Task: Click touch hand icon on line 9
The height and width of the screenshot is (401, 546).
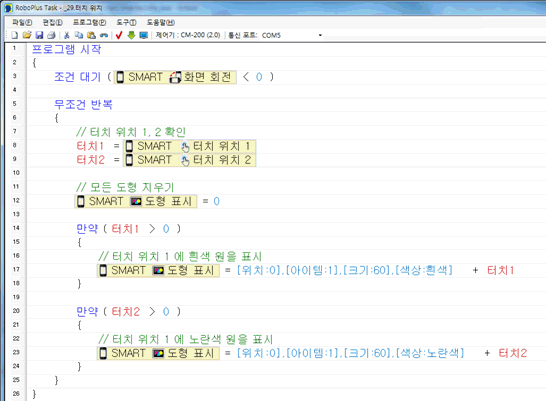Action: point(185,160)
